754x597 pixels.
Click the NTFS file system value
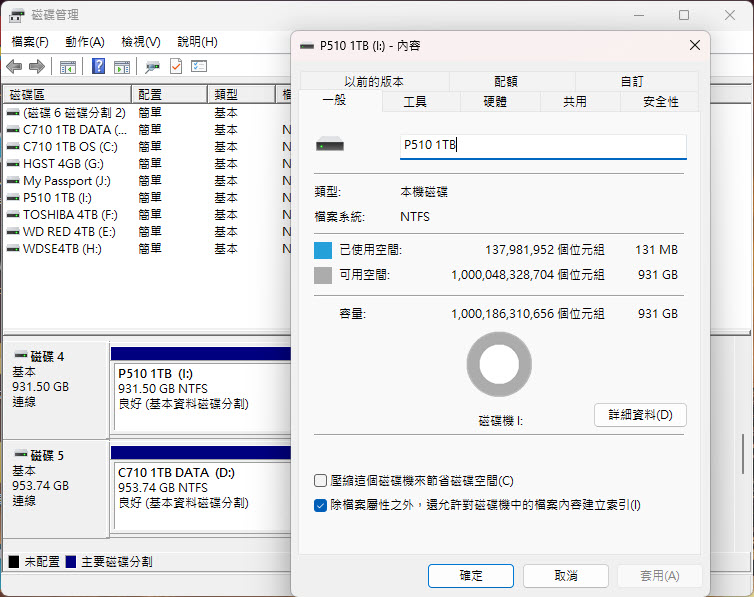pos(415,217)
